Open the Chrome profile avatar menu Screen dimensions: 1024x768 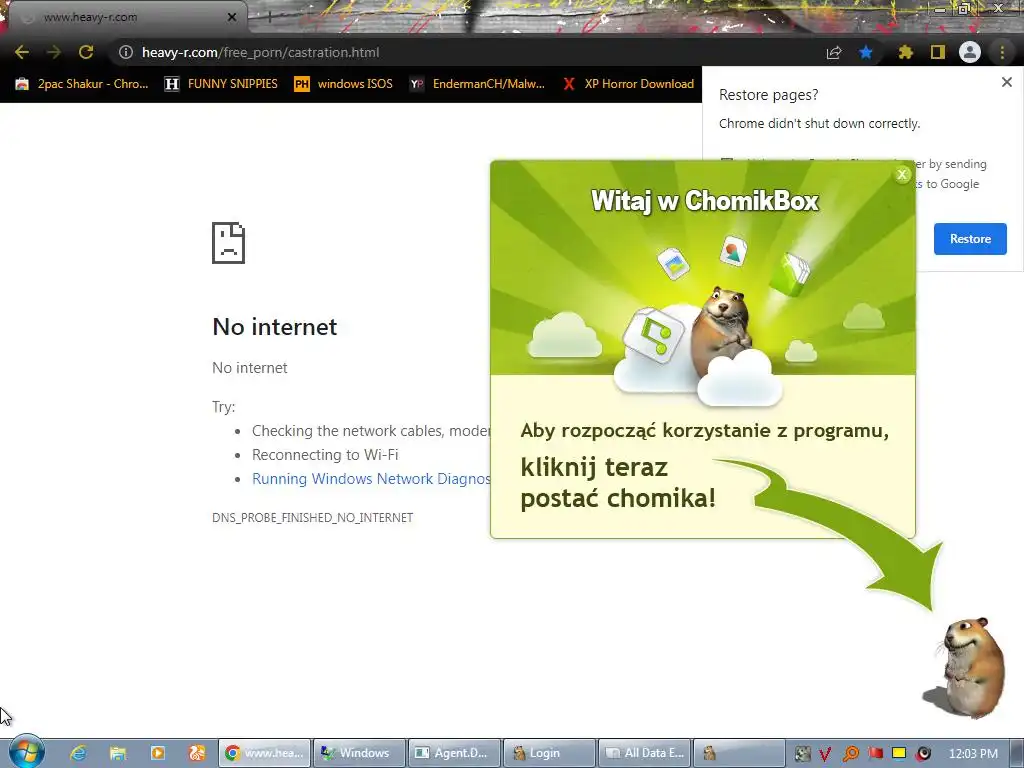(x=970, y=52)
